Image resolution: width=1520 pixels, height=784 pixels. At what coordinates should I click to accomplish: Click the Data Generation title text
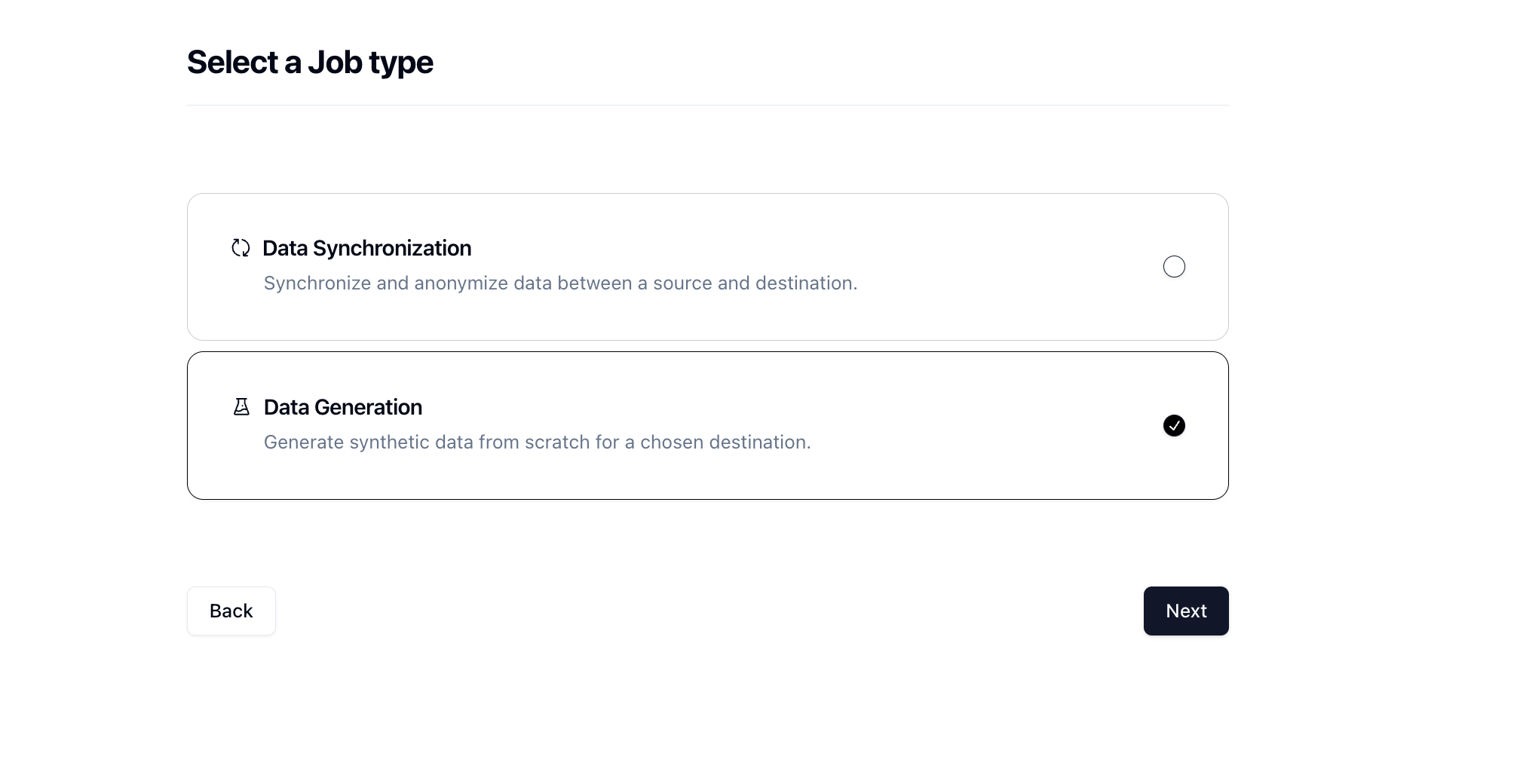pyautogui.click(x=343, y=407)
